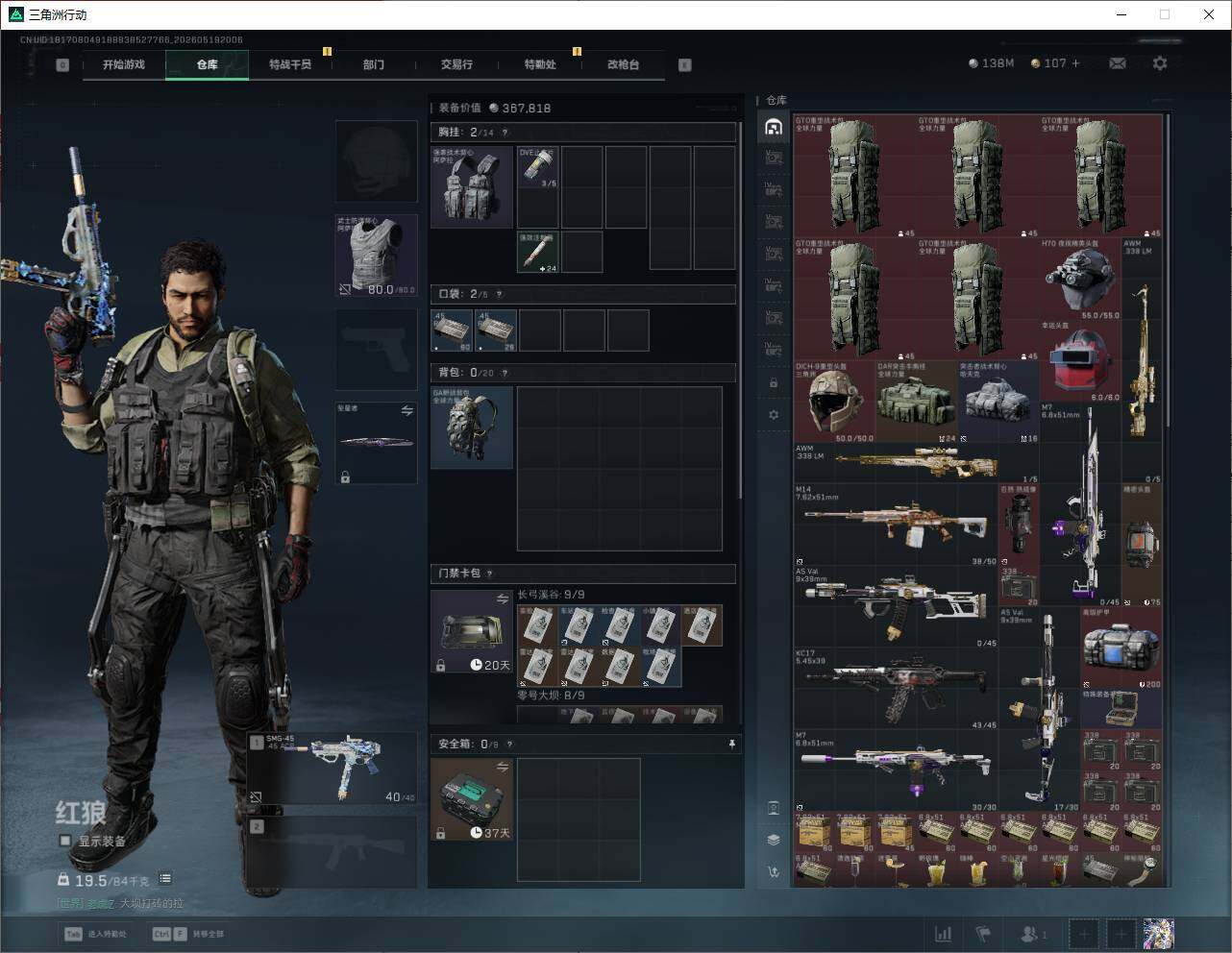Select the equipped GA backpack item
1232x953 pixels.
click(472, 428)
